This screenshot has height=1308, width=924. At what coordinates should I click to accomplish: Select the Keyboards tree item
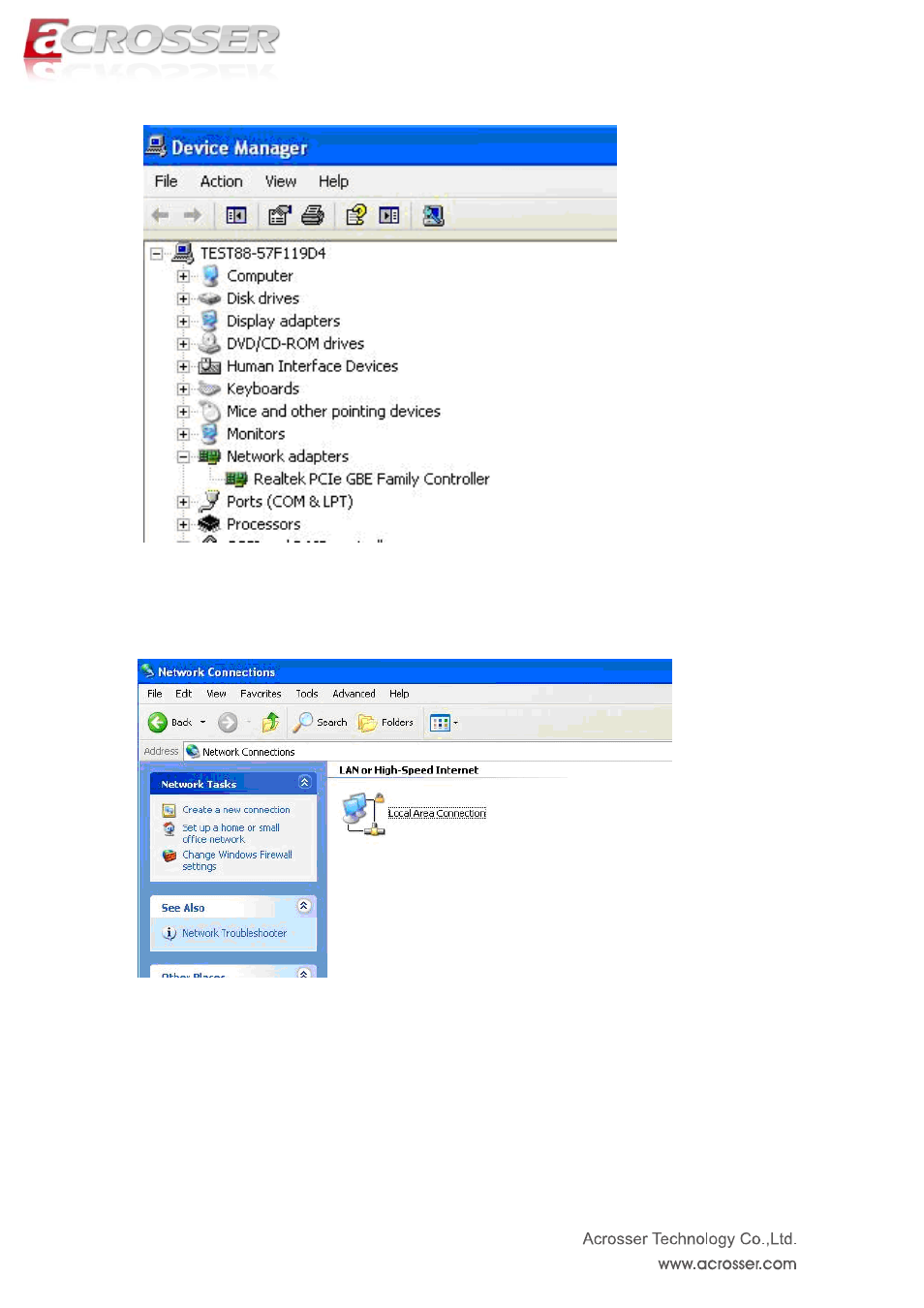pyautogui.click(x=262, y=389)
